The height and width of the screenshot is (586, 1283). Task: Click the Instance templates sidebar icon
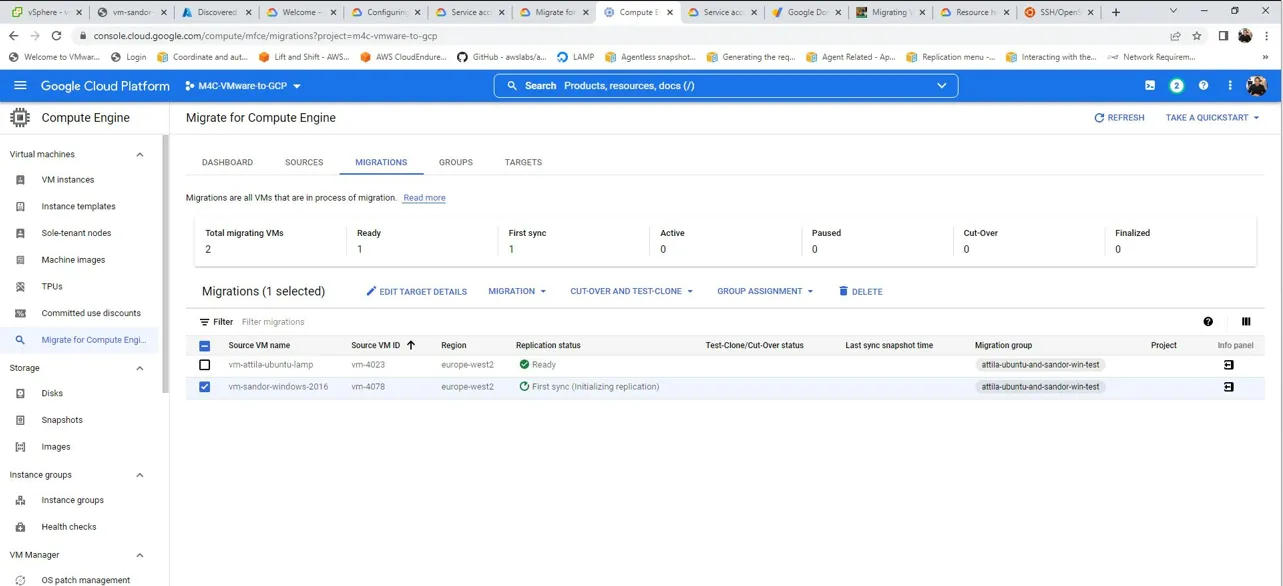[20, 207]
